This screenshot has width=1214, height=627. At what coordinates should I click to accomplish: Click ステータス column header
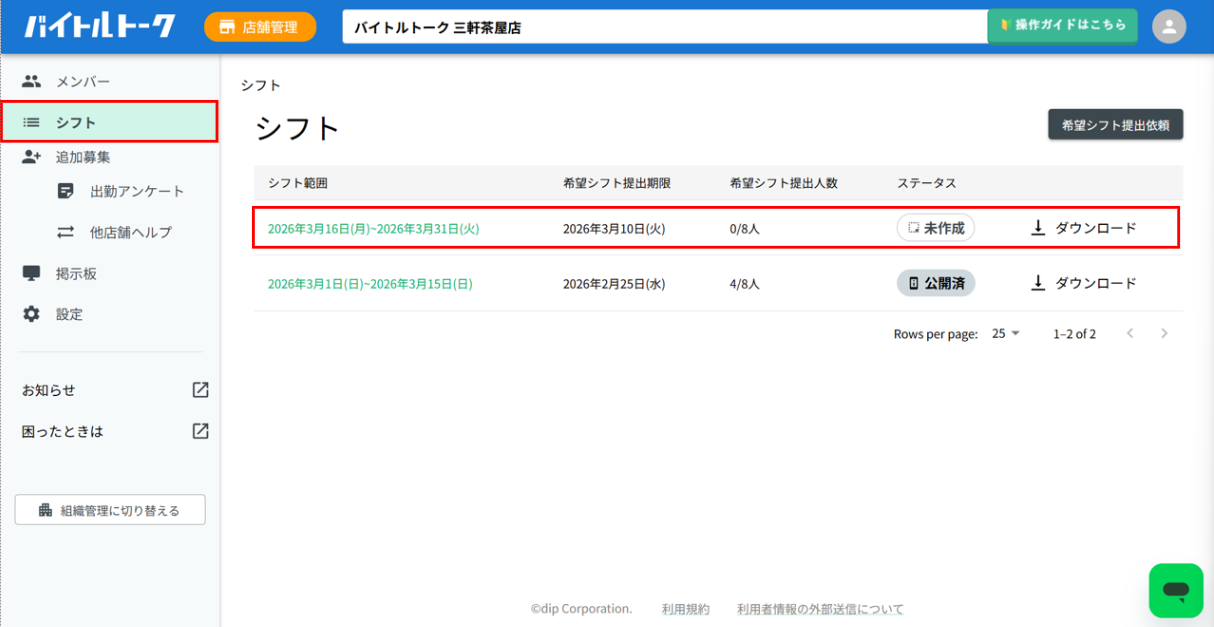[x=927, y=183]
